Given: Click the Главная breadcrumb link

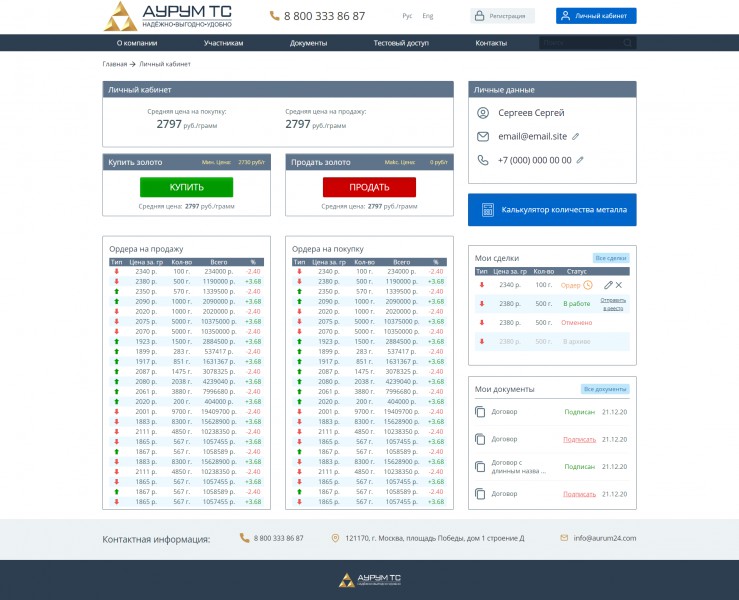Looking at the screenshot, I should pos(115,64).
